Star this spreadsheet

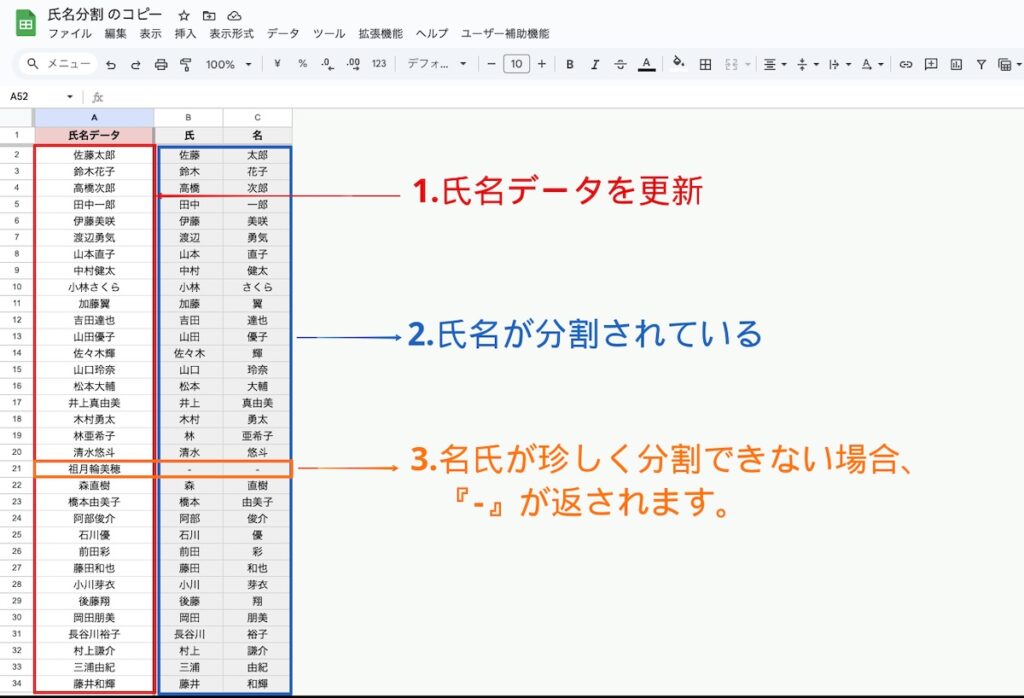point(184,16)
